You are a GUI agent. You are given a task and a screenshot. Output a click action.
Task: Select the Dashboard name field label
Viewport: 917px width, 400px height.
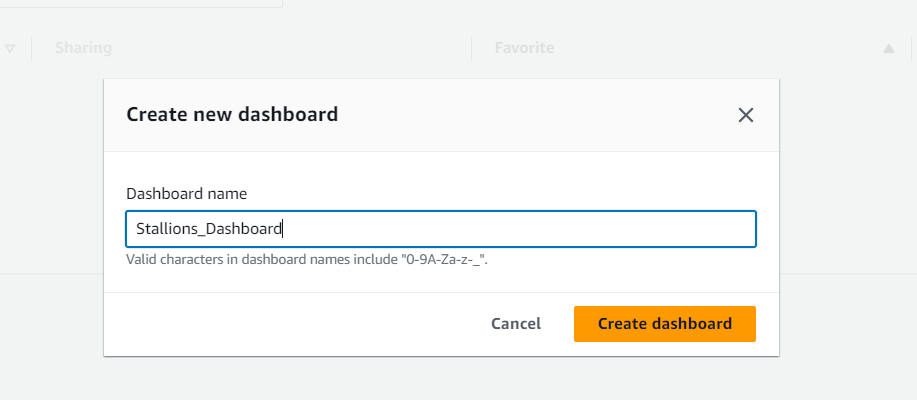point(187,194)
